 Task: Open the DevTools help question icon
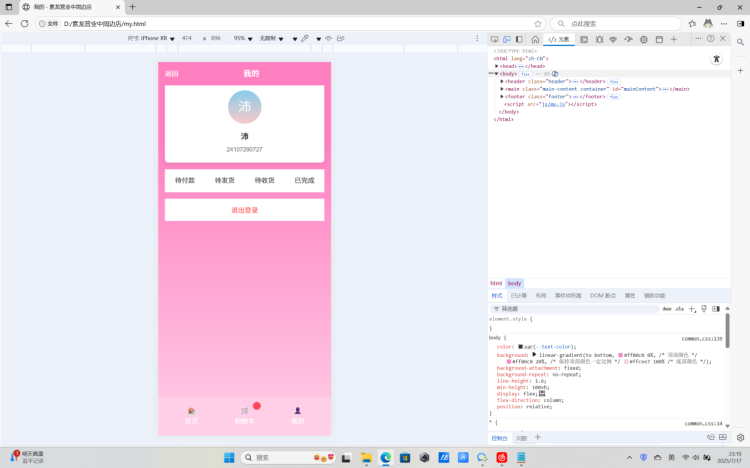(x=711, y=38)
